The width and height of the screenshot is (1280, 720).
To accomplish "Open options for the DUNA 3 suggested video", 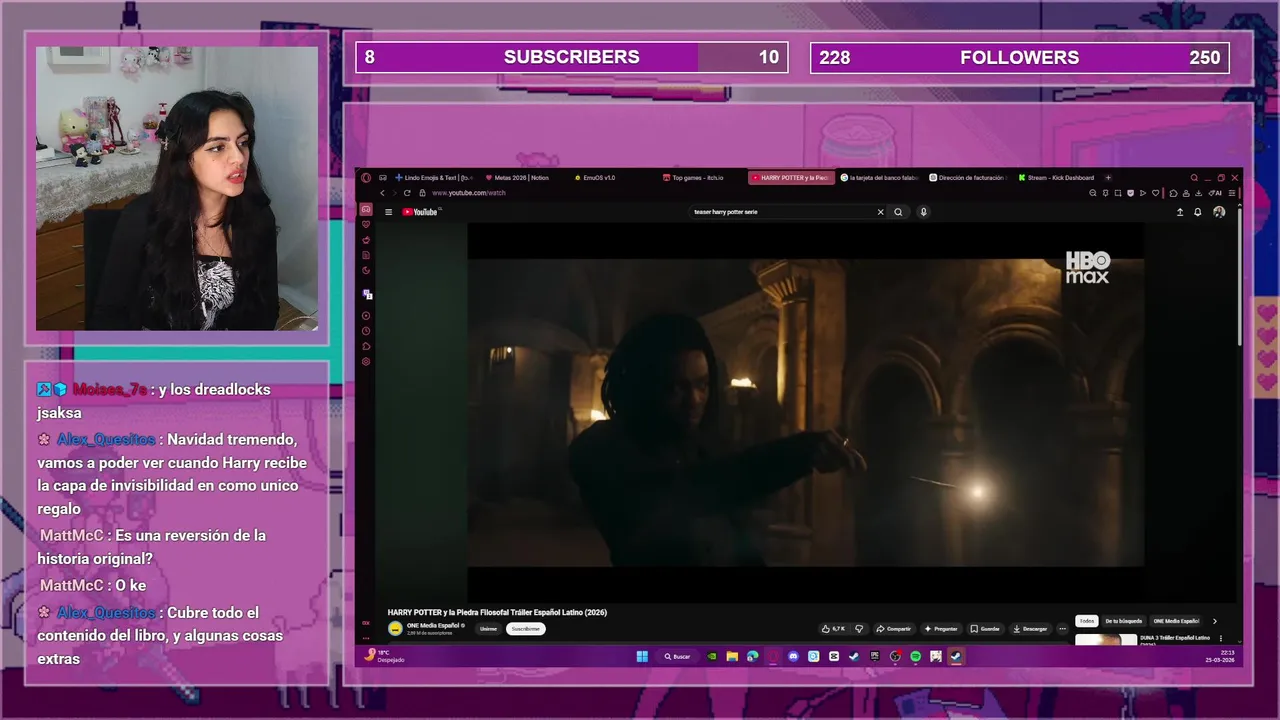I will tap(1220, 638).
